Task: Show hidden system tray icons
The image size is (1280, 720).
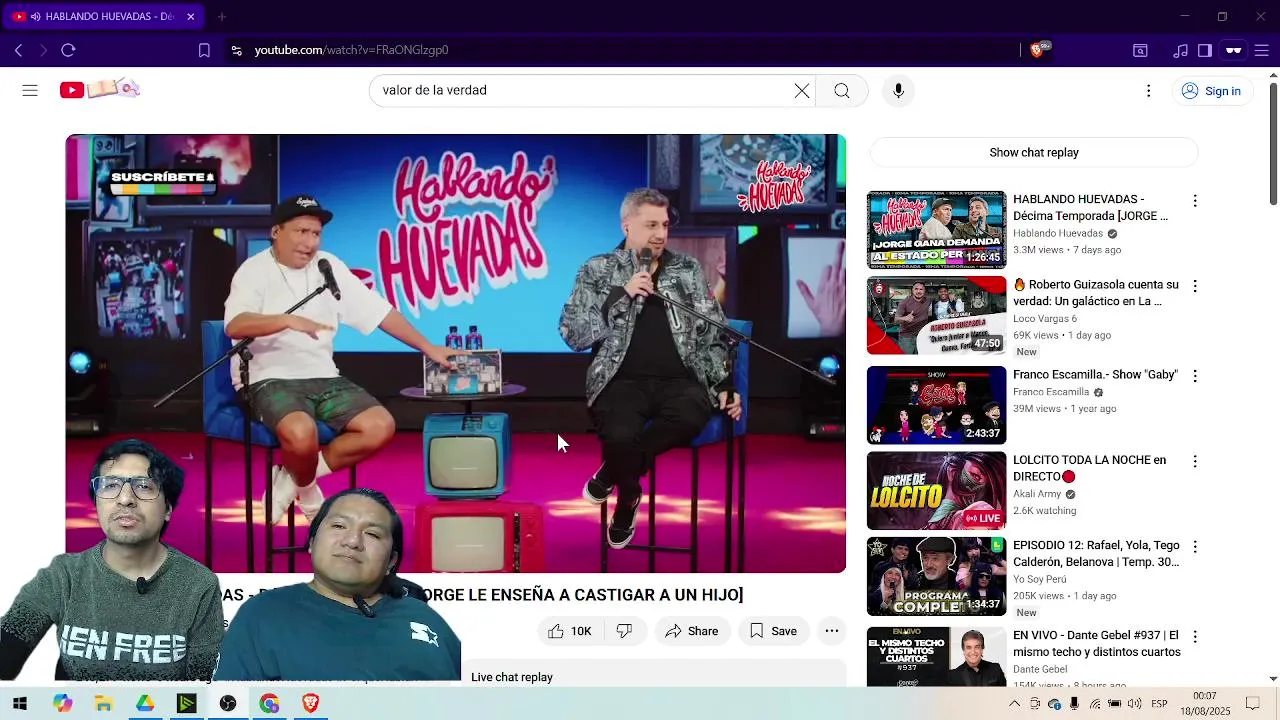Action: click(1014, 704)
